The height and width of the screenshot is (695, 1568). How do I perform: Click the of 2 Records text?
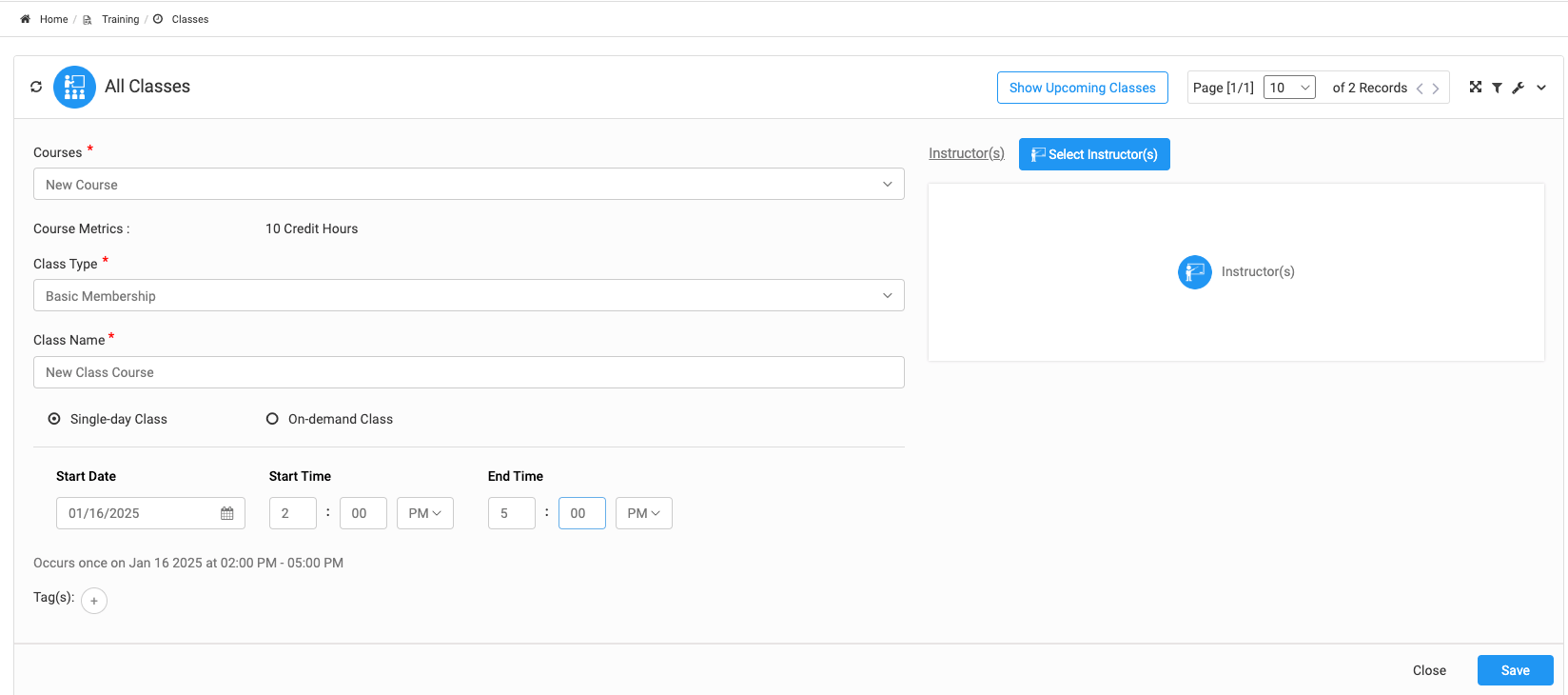1370,88
